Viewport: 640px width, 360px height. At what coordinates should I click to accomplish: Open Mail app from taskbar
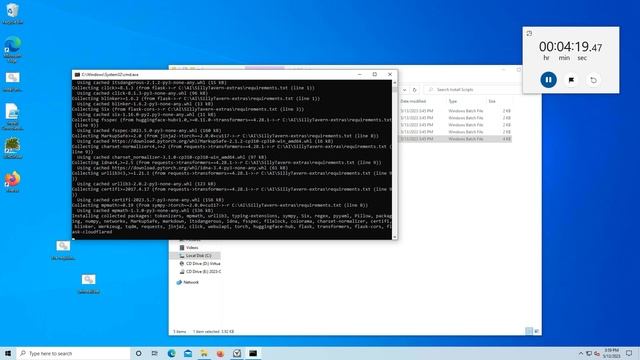tap(188, 353)
